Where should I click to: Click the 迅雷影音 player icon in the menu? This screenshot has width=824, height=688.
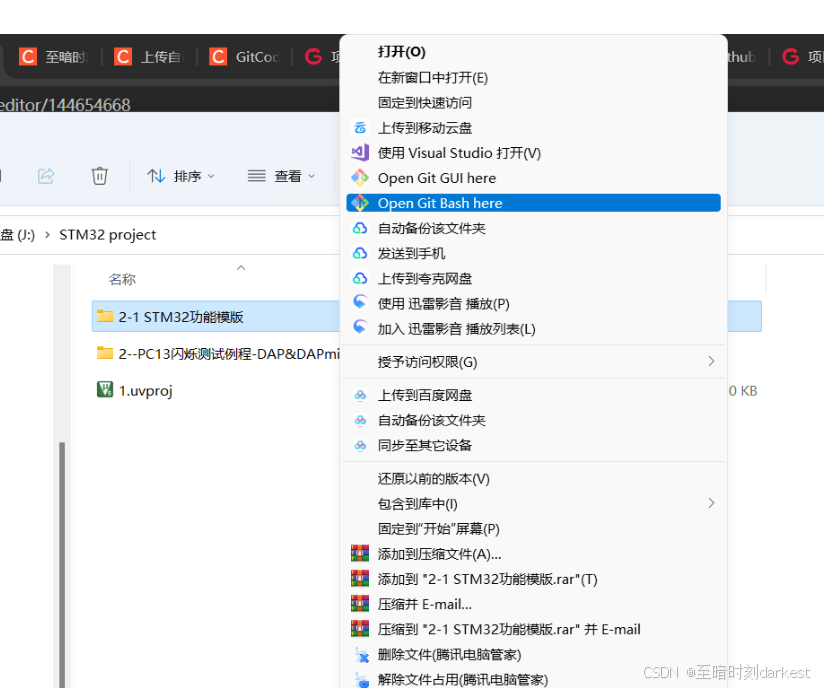pos(361,303)
